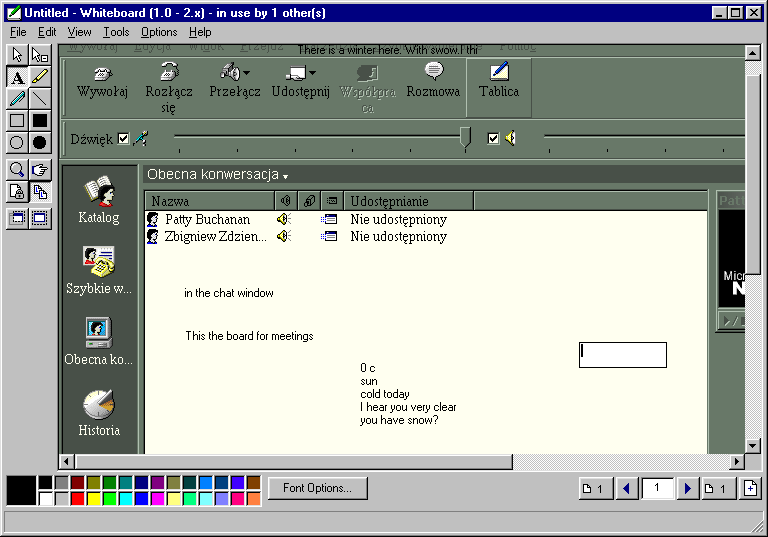Open the Options menu
Image resolution: width=768 pixels, height=537 pixels.
pyautogui.click(x=159, y=32)
